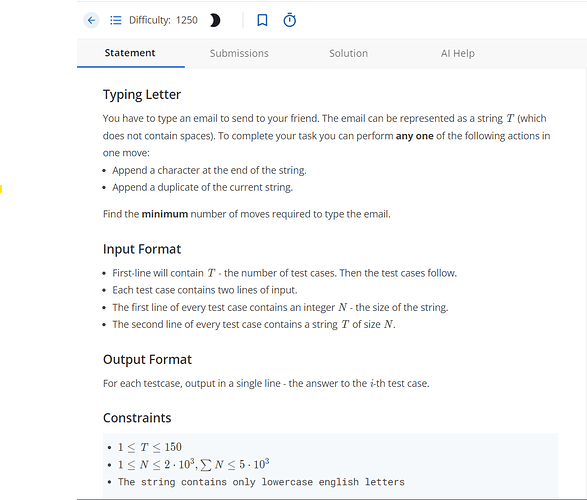This screenshot has height=500, width=587.
Task: Click the Typing Letter title
Action: coord(142,95)
